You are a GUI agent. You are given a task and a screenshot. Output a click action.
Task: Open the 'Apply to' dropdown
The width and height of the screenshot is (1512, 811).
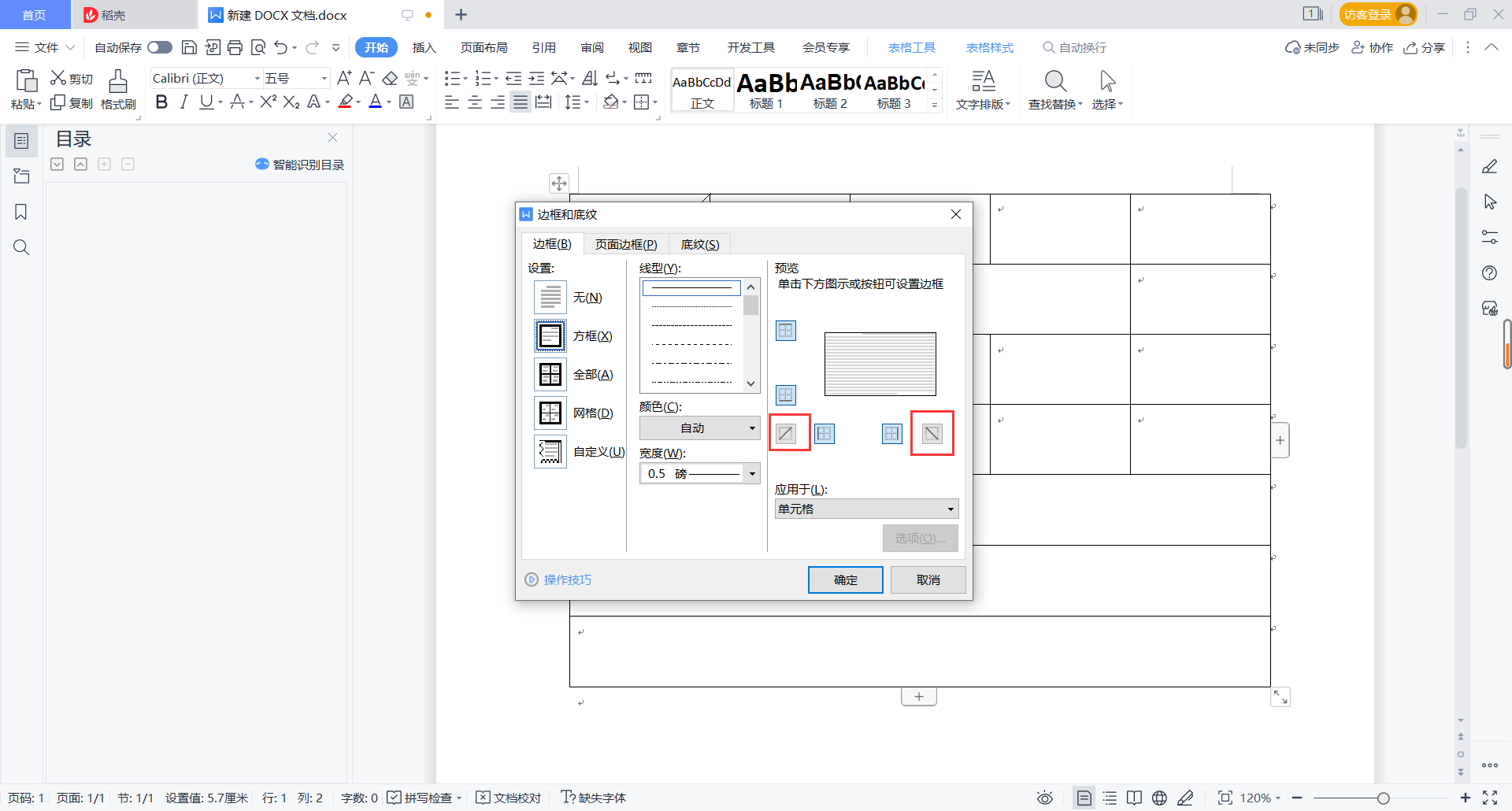click(x=866, y=509)
